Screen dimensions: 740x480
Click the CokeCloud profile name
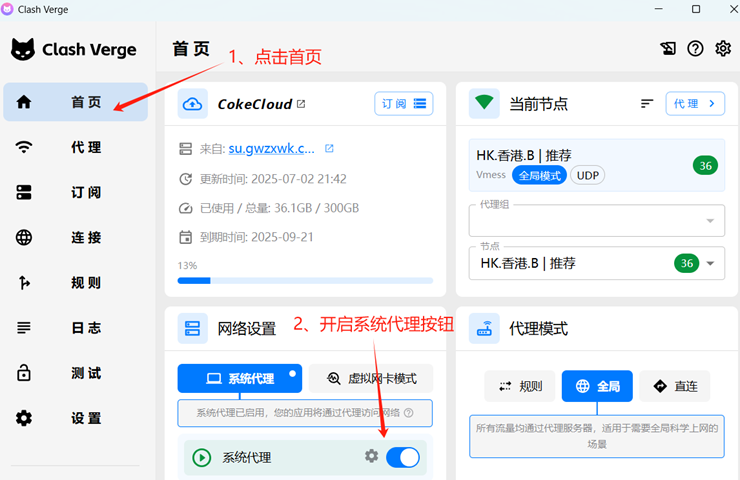point(255,104)
